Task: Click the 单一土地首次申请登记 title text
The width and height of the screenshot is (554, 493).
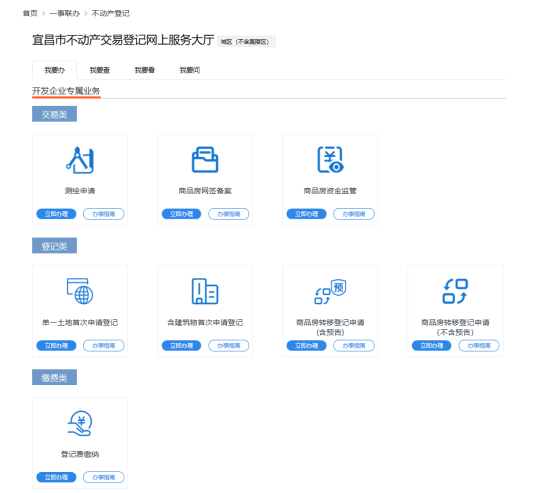Action: tap(80, 322)
